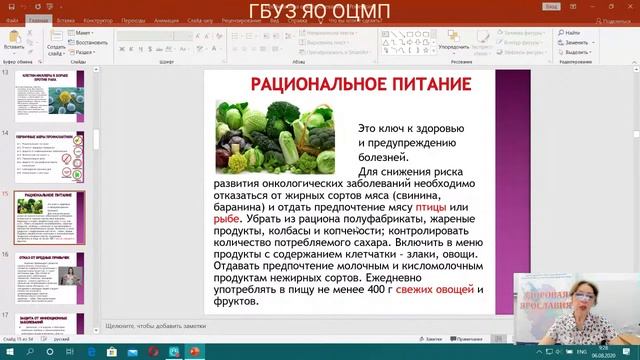This screenshot has width=640, height=360.
Task: Click the Clear Formatting eraser icon
Action: (219, 36)
